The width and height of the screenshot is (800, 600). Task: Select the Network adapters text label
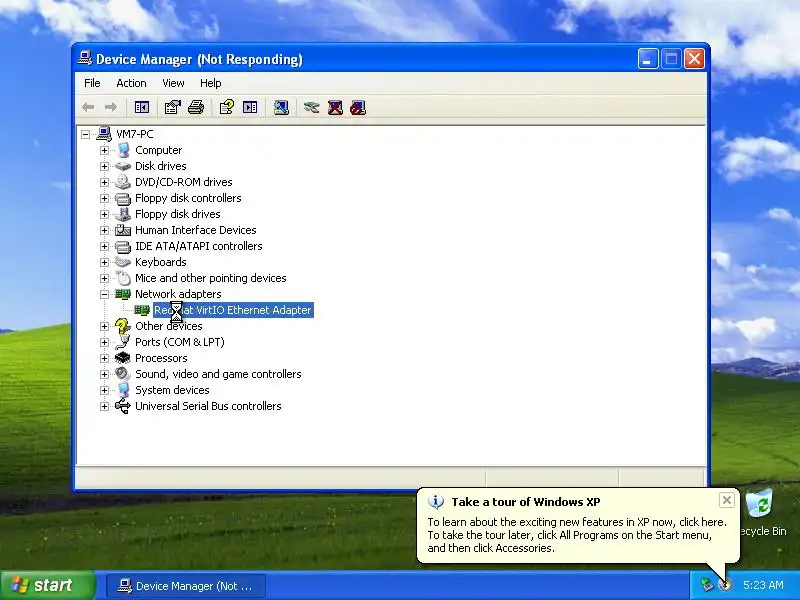[x=178, y=294]
